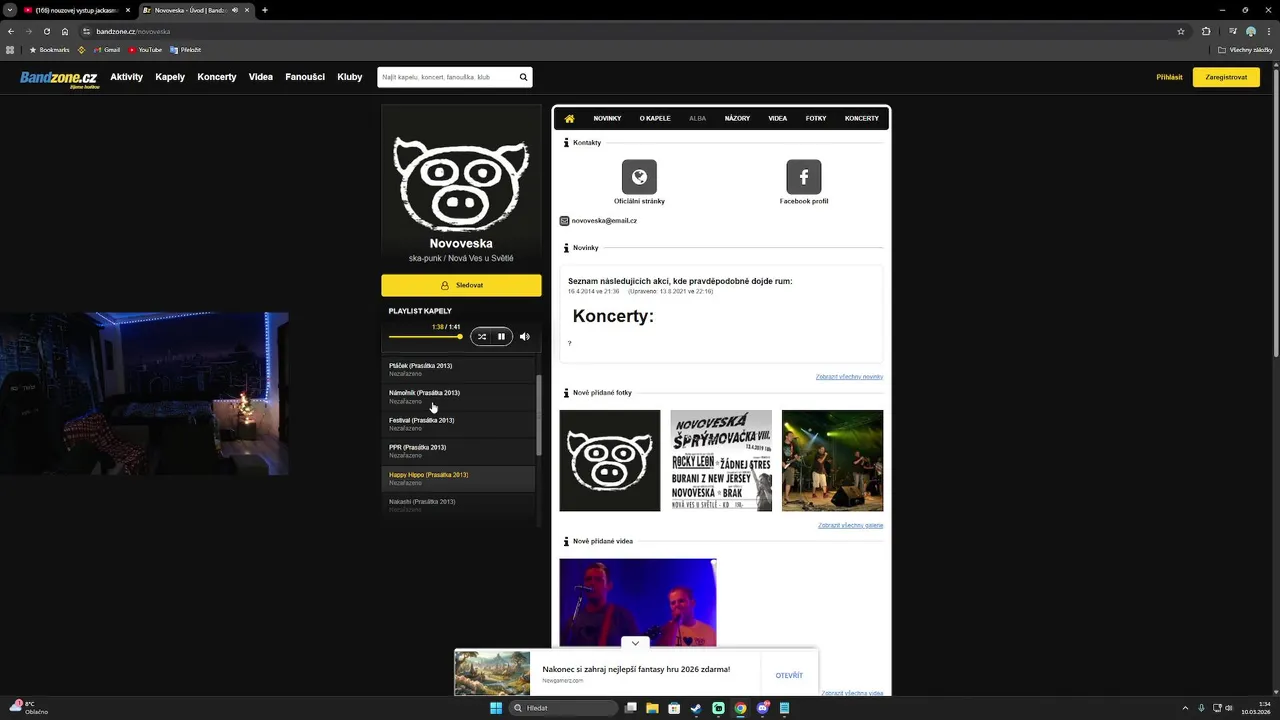Click the playlist progress slider
1280x720 pixels.
click(425, 337)
